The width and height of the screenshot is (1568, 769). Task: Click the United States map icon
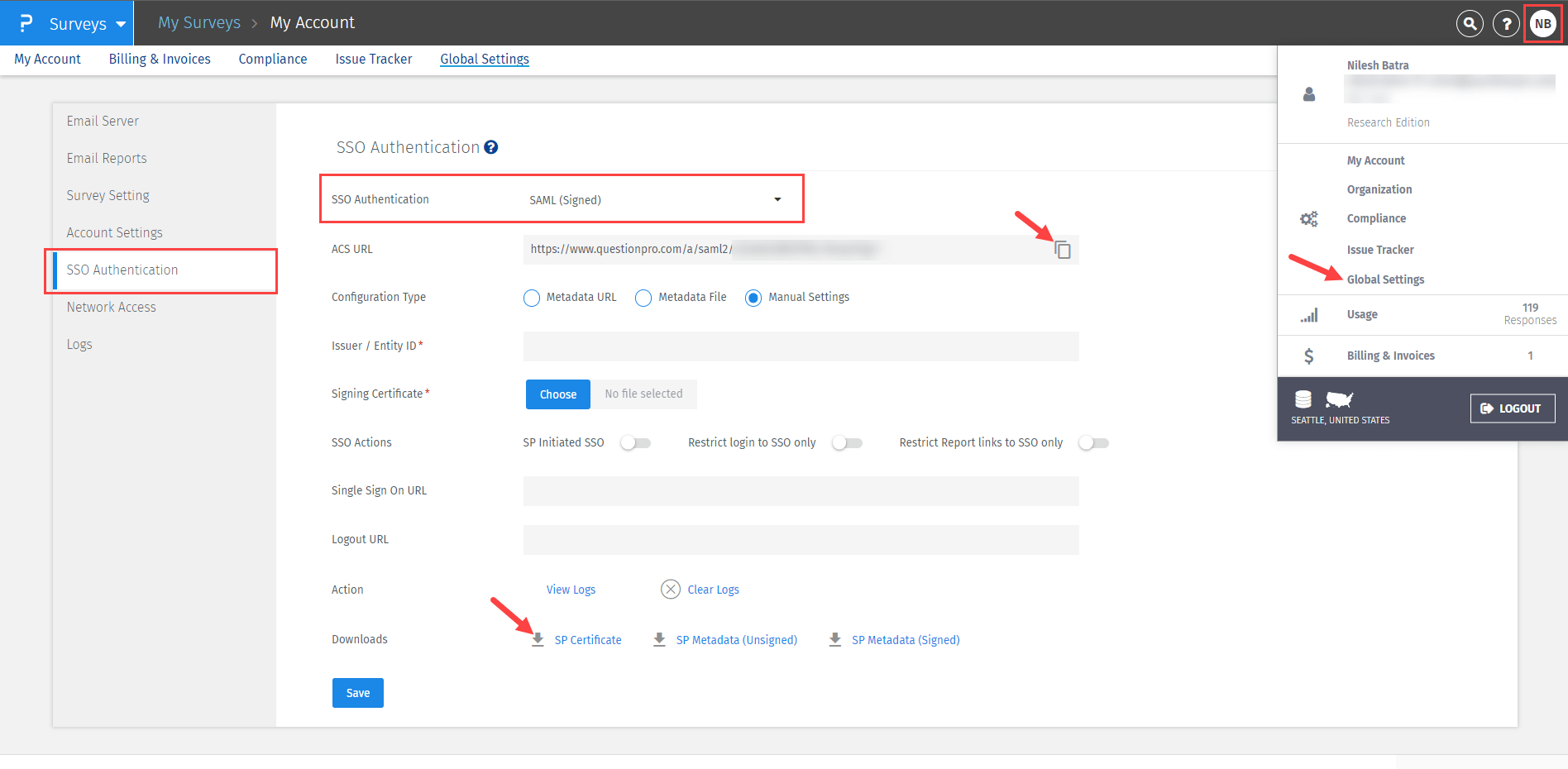pos(1340,399)
